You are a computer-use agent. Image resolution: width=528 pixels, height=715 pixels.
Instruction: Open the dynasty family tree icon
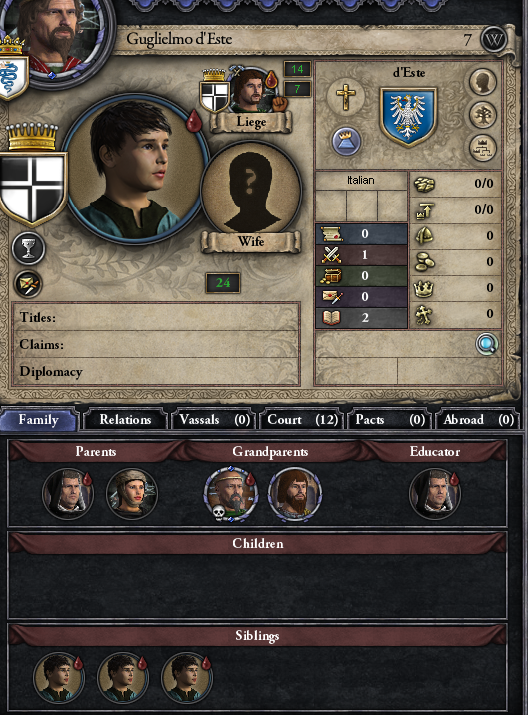(x=483, y=115)
